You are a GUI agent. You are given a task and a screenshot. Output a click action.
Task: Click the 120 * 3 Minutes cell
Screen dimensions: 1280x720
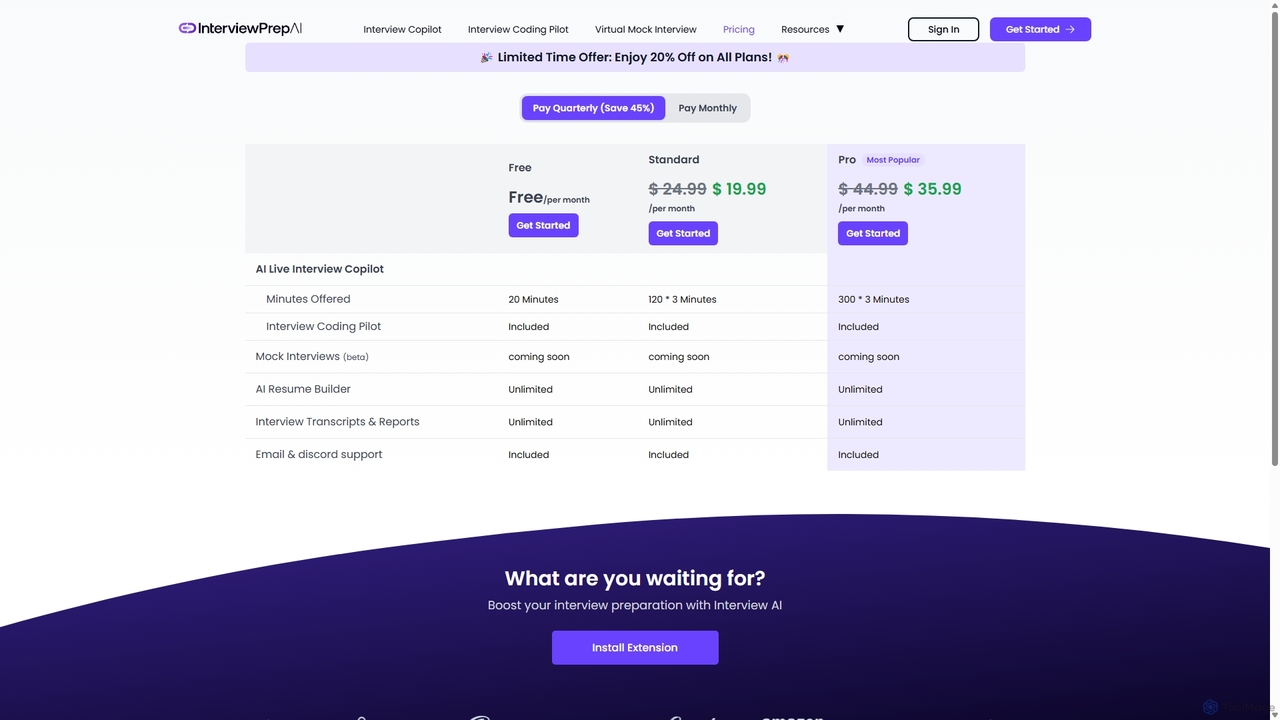click(682, 299)
